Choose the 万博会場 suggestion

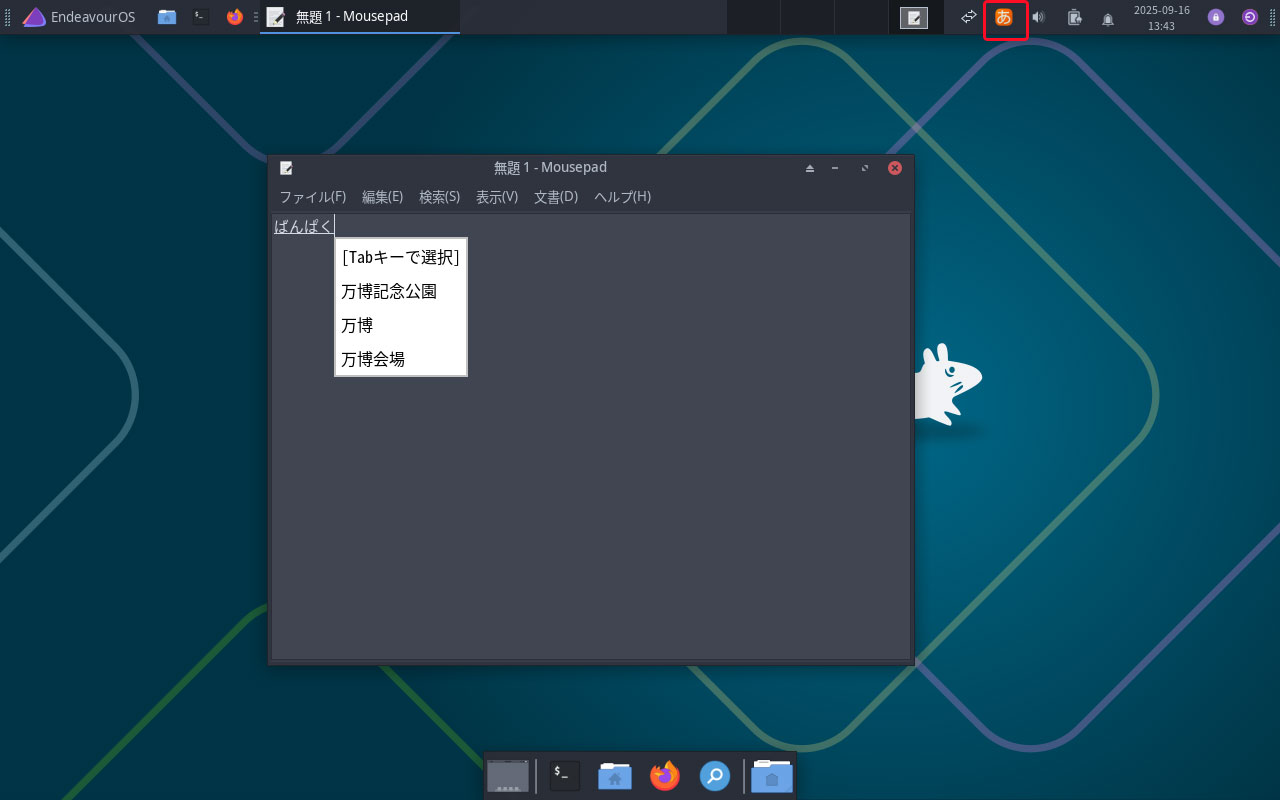[x=401, y=359]
